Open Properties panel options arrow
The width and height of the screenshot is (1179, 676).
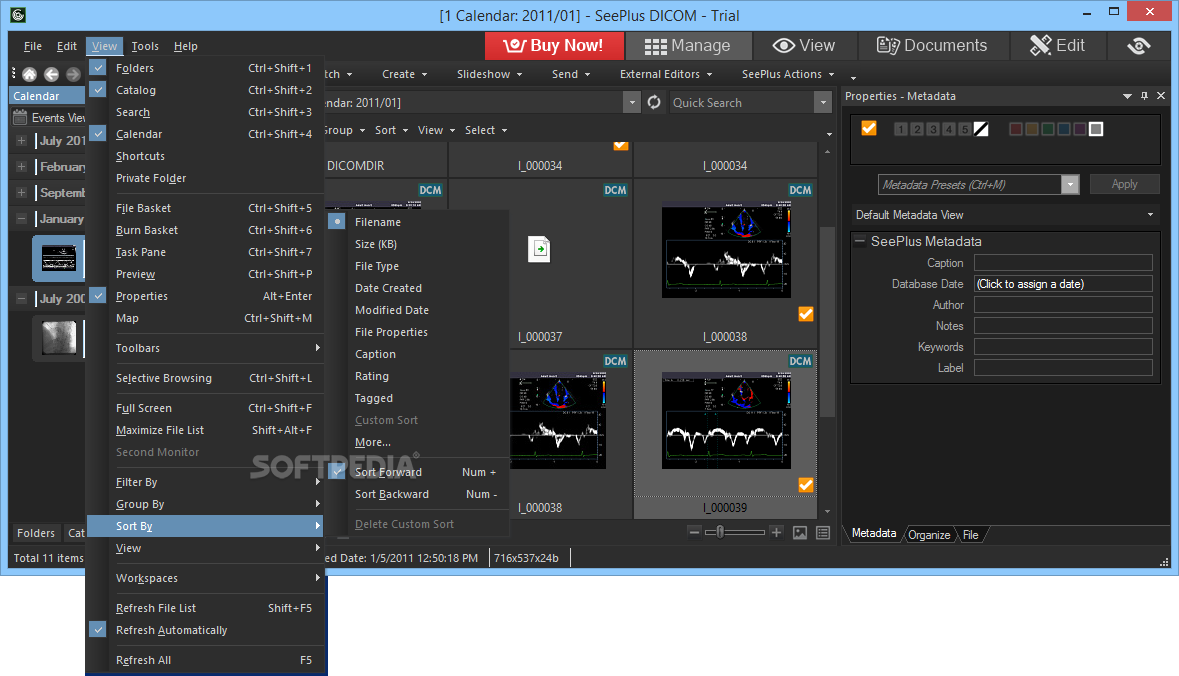[1127, 96]
